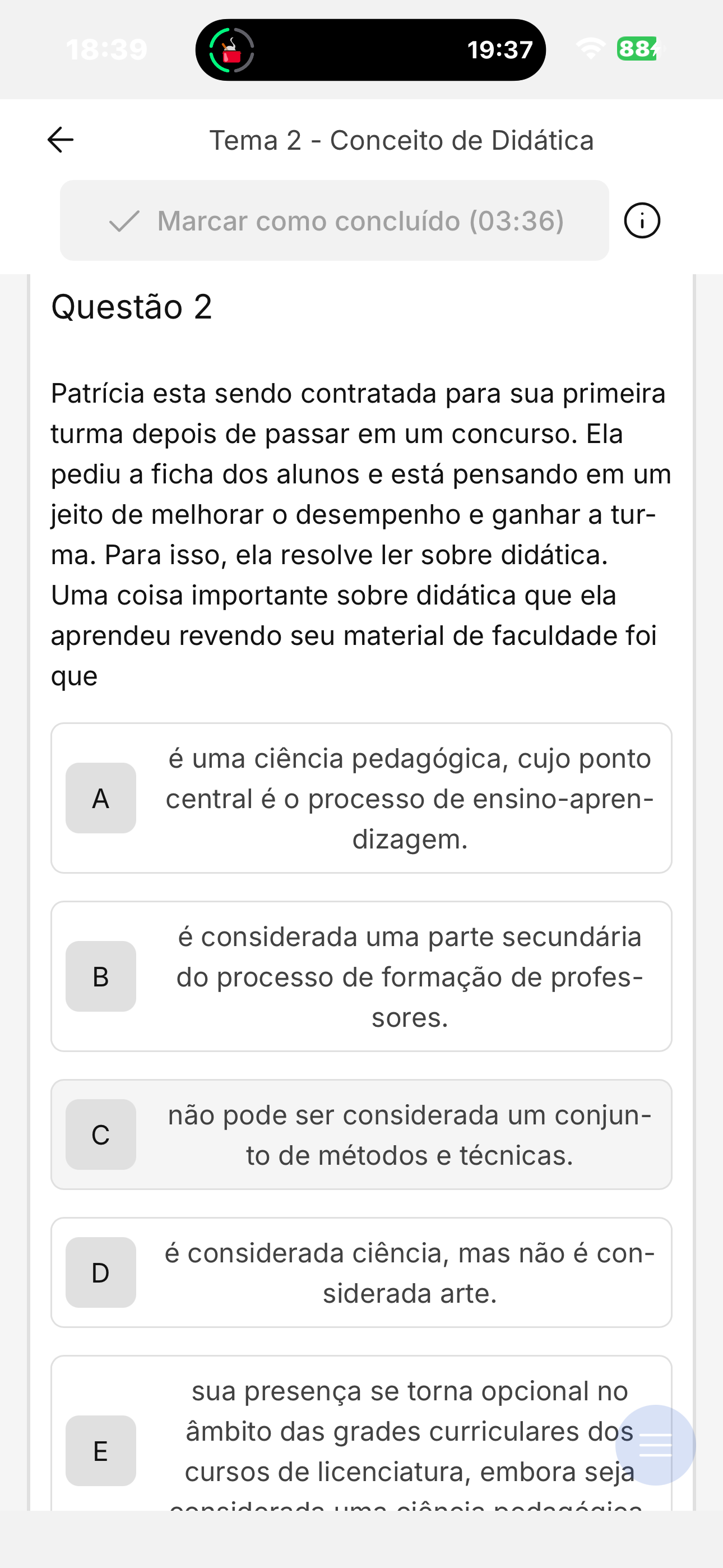
Task: Tap the Wi-Fi status icon
Action: [590, 49]
